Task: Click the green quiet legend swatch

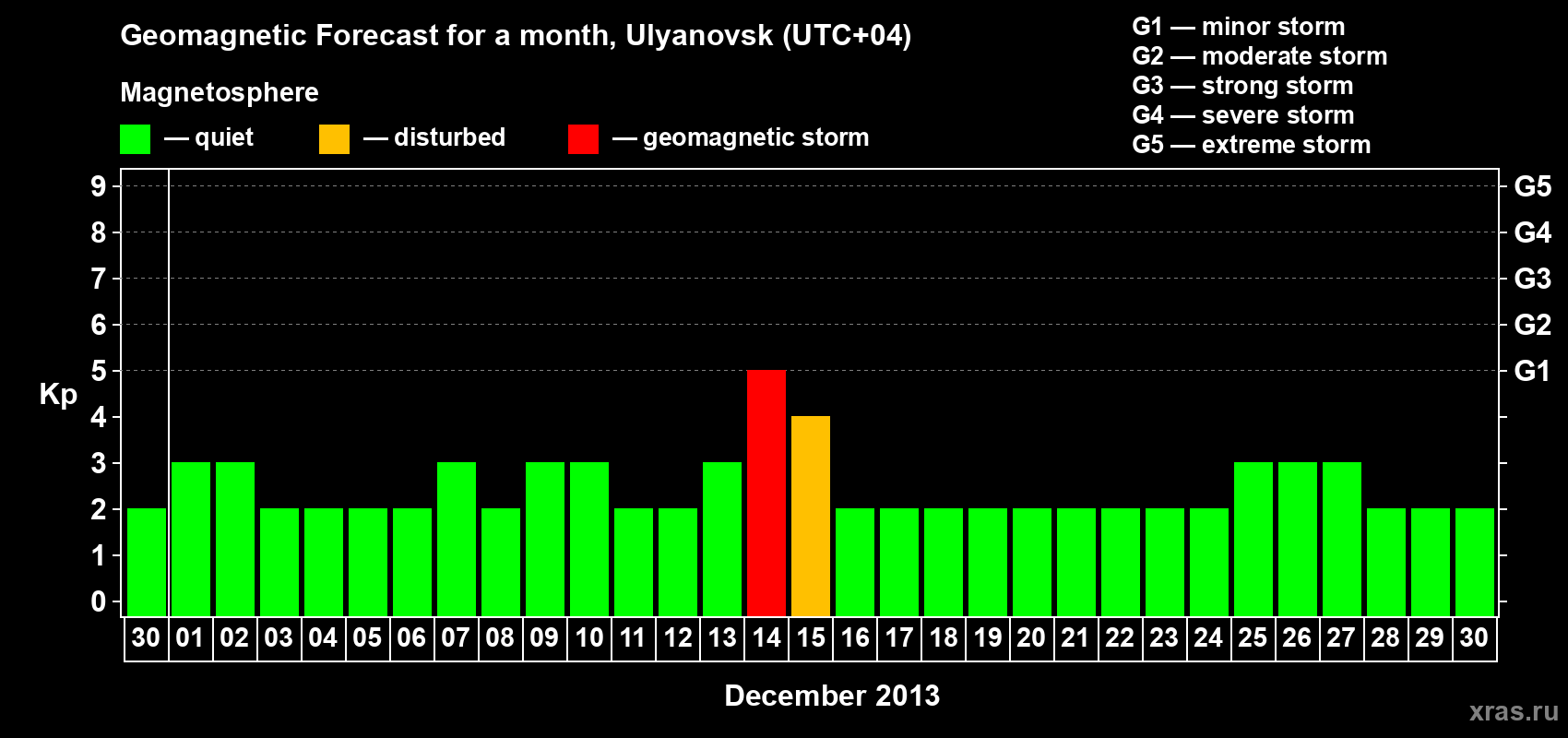Action: [x=135, y=139]
